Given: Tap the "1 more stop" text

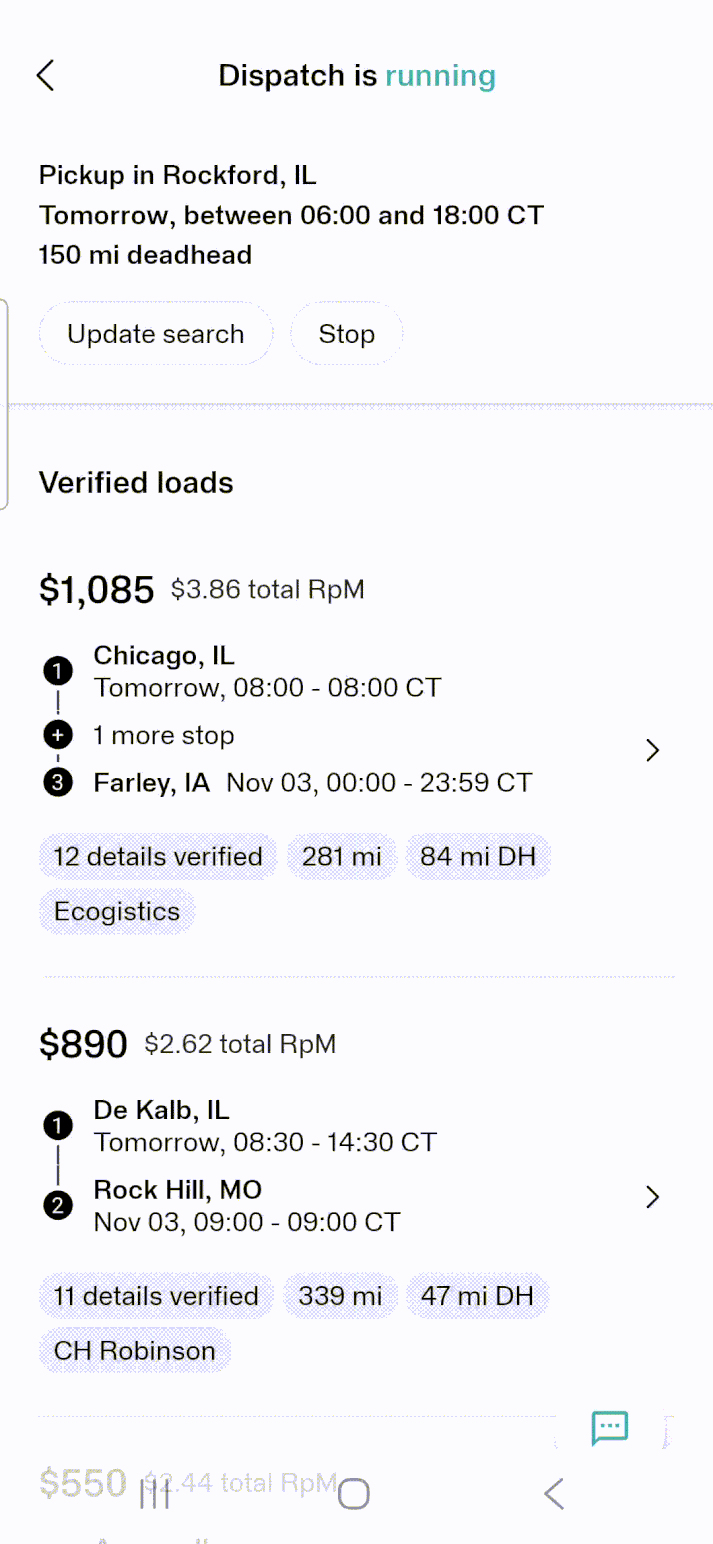Looking at the screenshot, I should 164,736.
